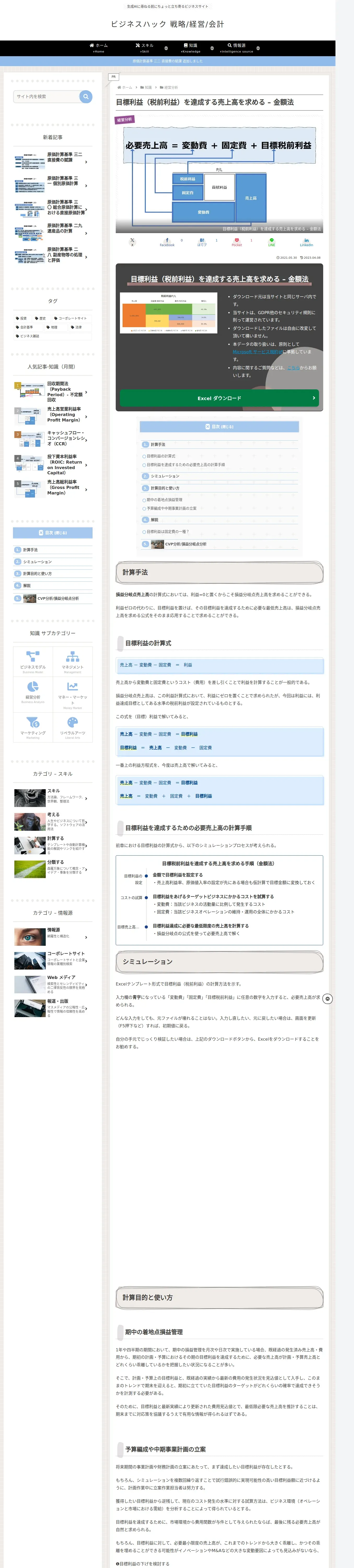Collapse the sidebar 目次 panel
The width and height of the screenshot is (354, 1568).
tap(53, 533)
